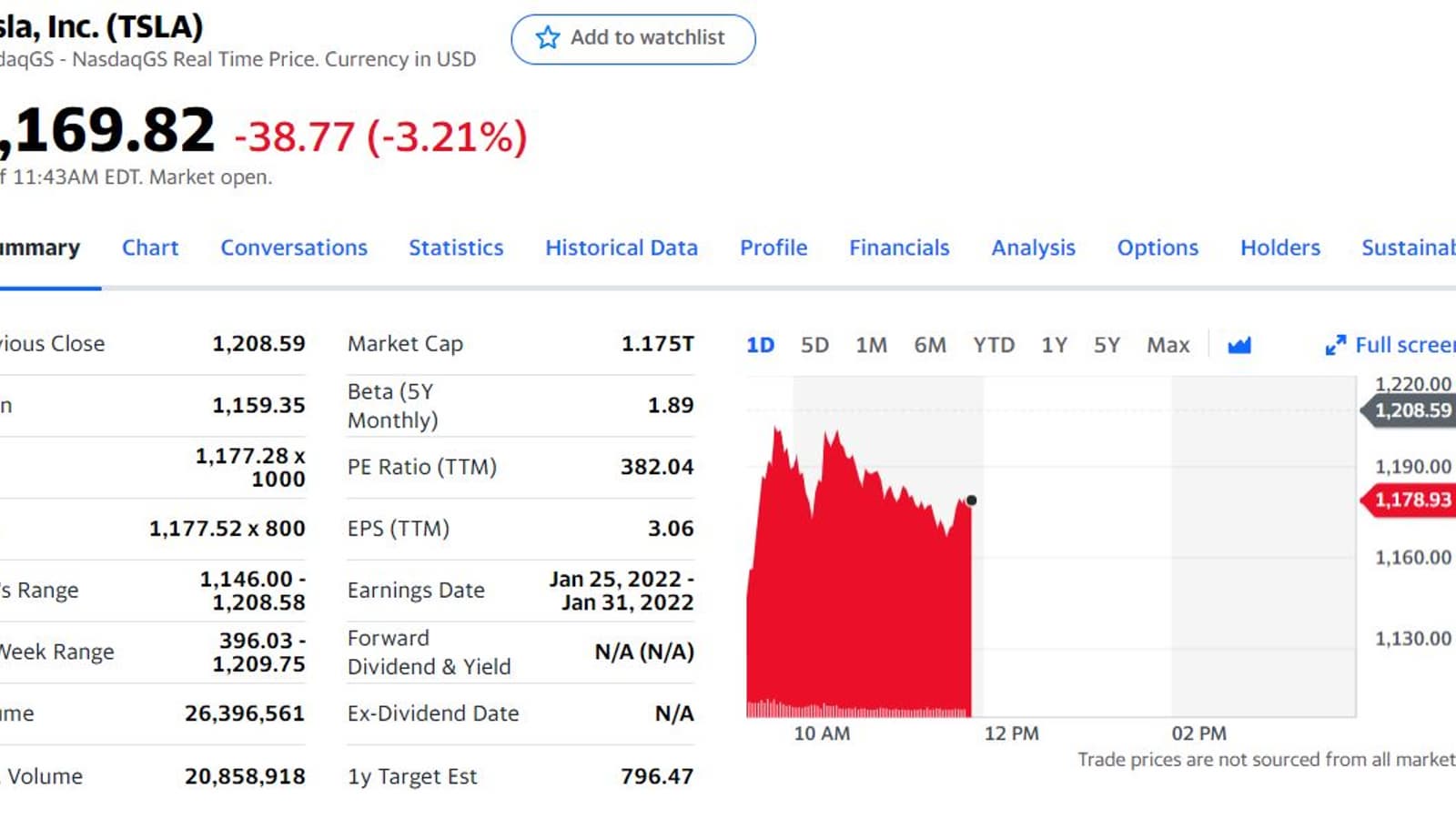This screenshot has height=819, width=1456.
Task: Select the Analysis tab
Action: pos(1033,248)
